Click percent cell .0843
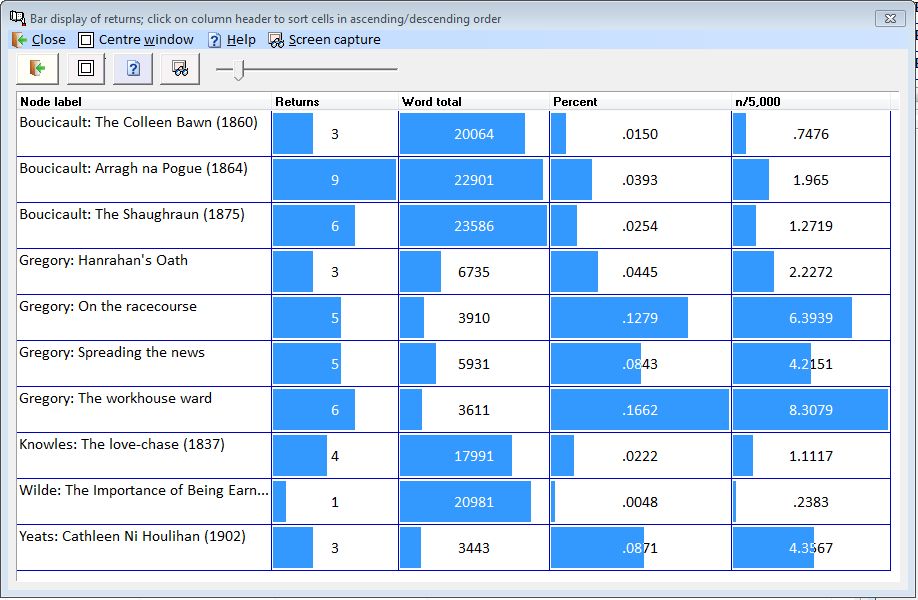 (640, 364)
